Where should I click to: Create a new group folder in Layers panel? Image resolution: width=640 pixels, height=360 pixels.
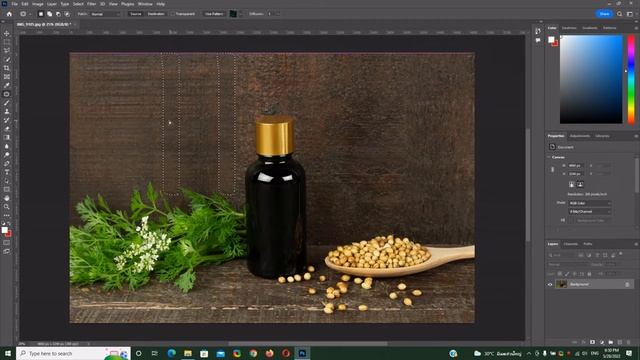(611, 342)
